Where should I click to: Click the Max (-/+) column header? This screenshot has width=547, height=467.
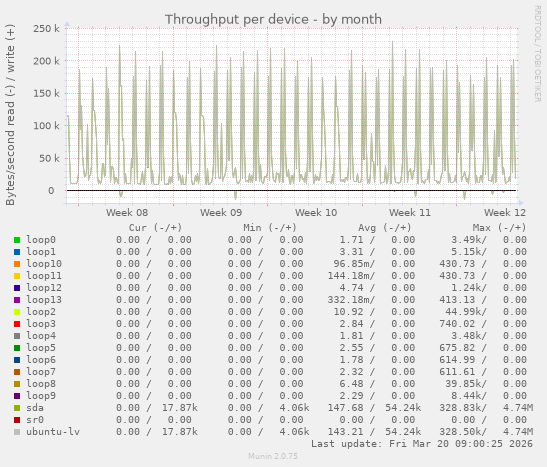point(499,228)
